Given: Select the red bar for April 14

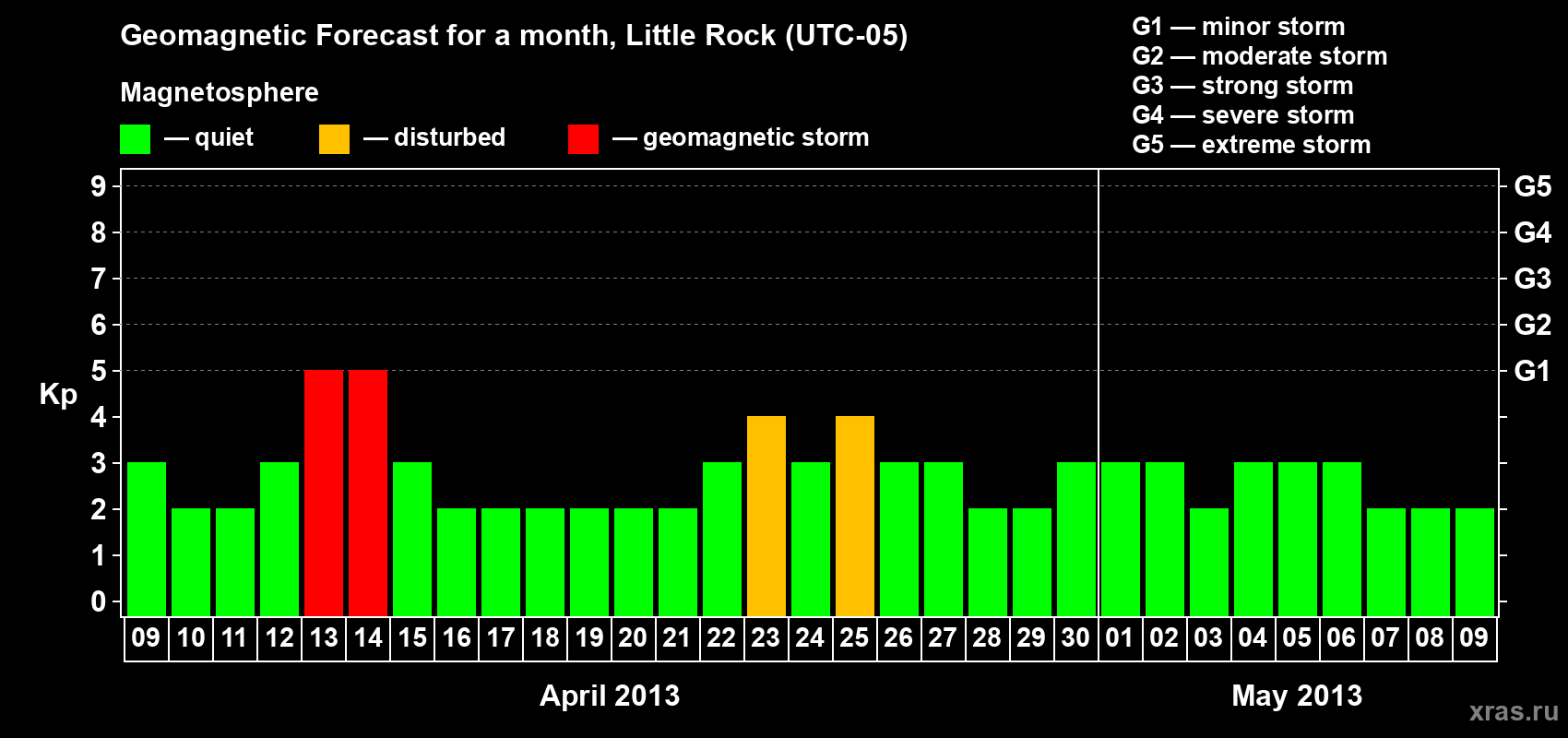Looking at the screenshot, I should tap(368, 494).
